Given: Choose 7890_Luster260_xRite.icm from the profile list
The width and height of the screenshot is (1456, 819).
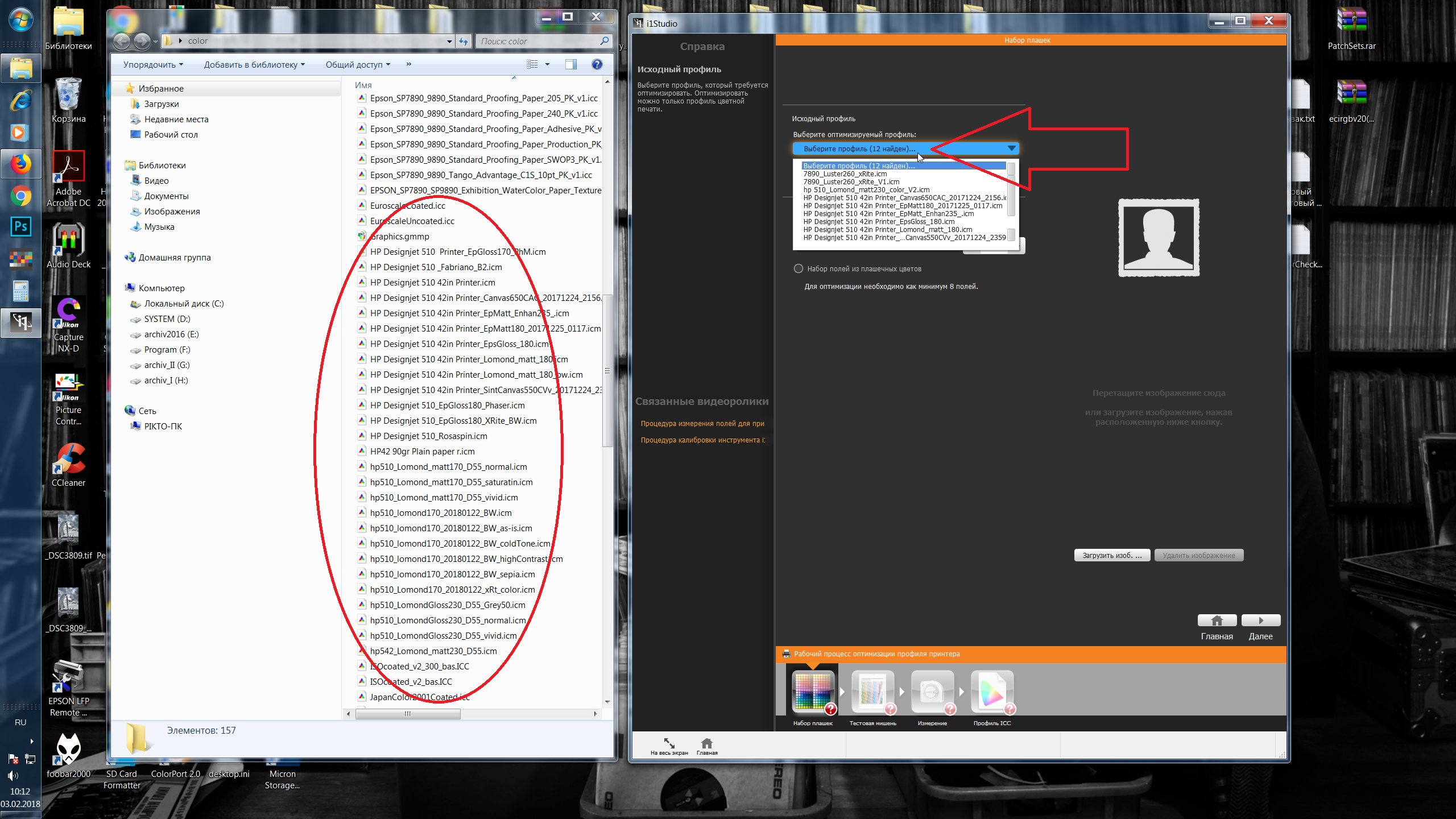Looking at the screenshot, I should tap(845, 174).
